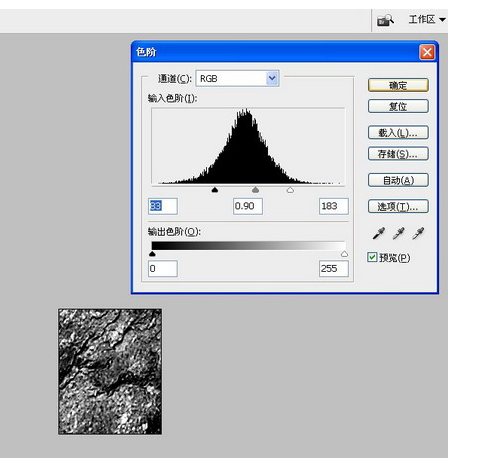Click the black input shadow slider handle
This screenshot has width=478, height=469.
click(215, 190)
